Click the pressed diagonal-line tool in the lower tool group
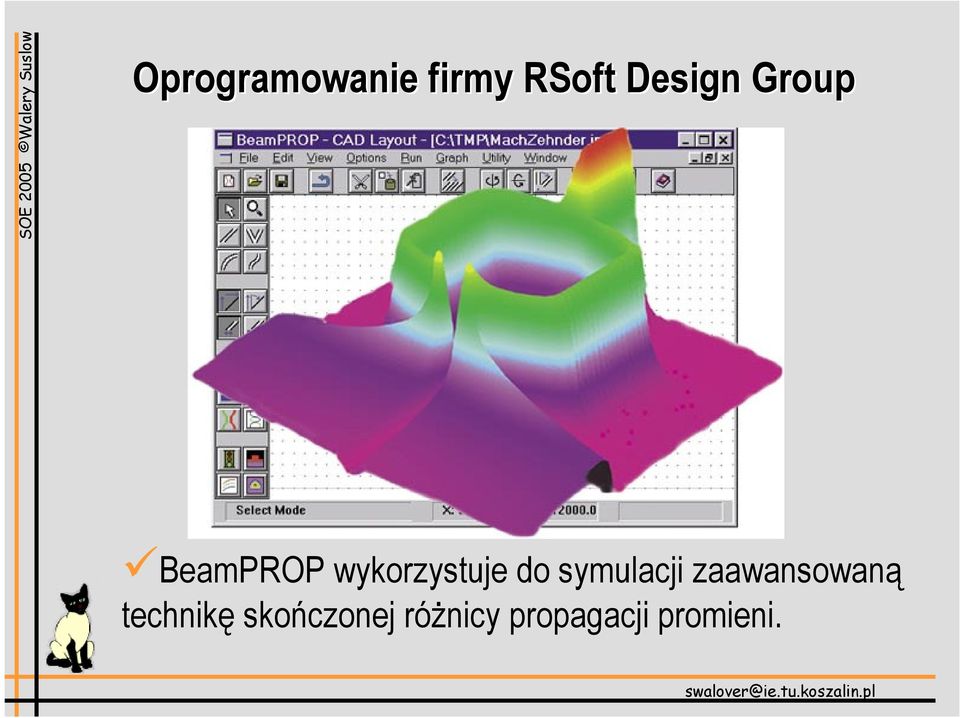Screen dimensions: 960x718 [x=230, y=301]
